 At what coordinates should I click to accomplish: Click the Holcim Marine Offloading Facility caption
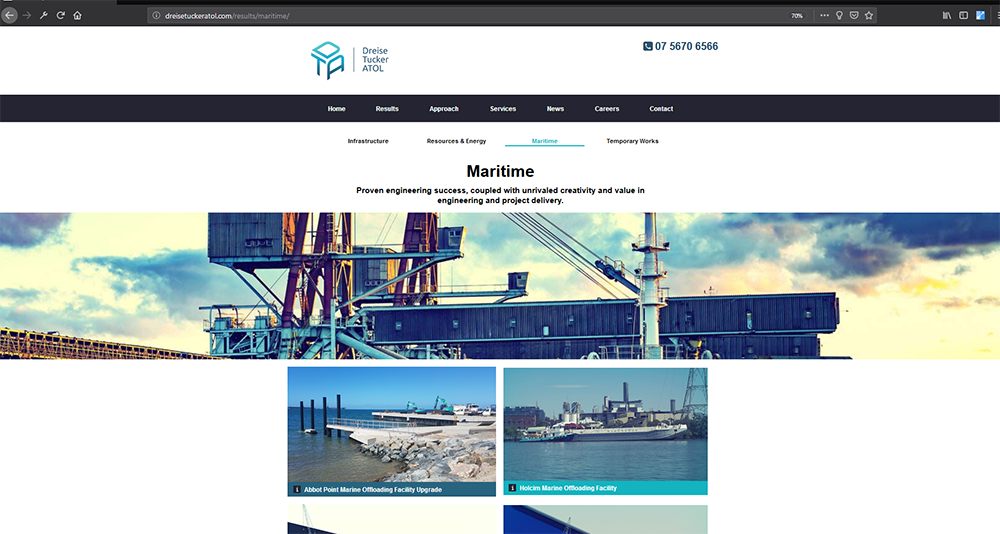568,488
